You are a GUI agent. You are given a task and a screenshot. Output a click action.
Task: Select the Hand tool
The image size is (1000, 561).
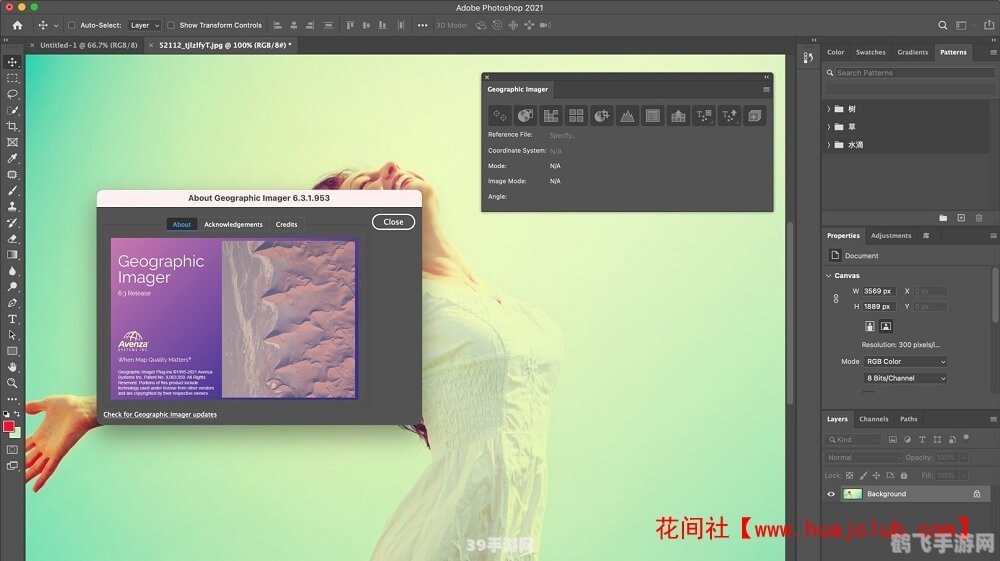coord(12,367)
